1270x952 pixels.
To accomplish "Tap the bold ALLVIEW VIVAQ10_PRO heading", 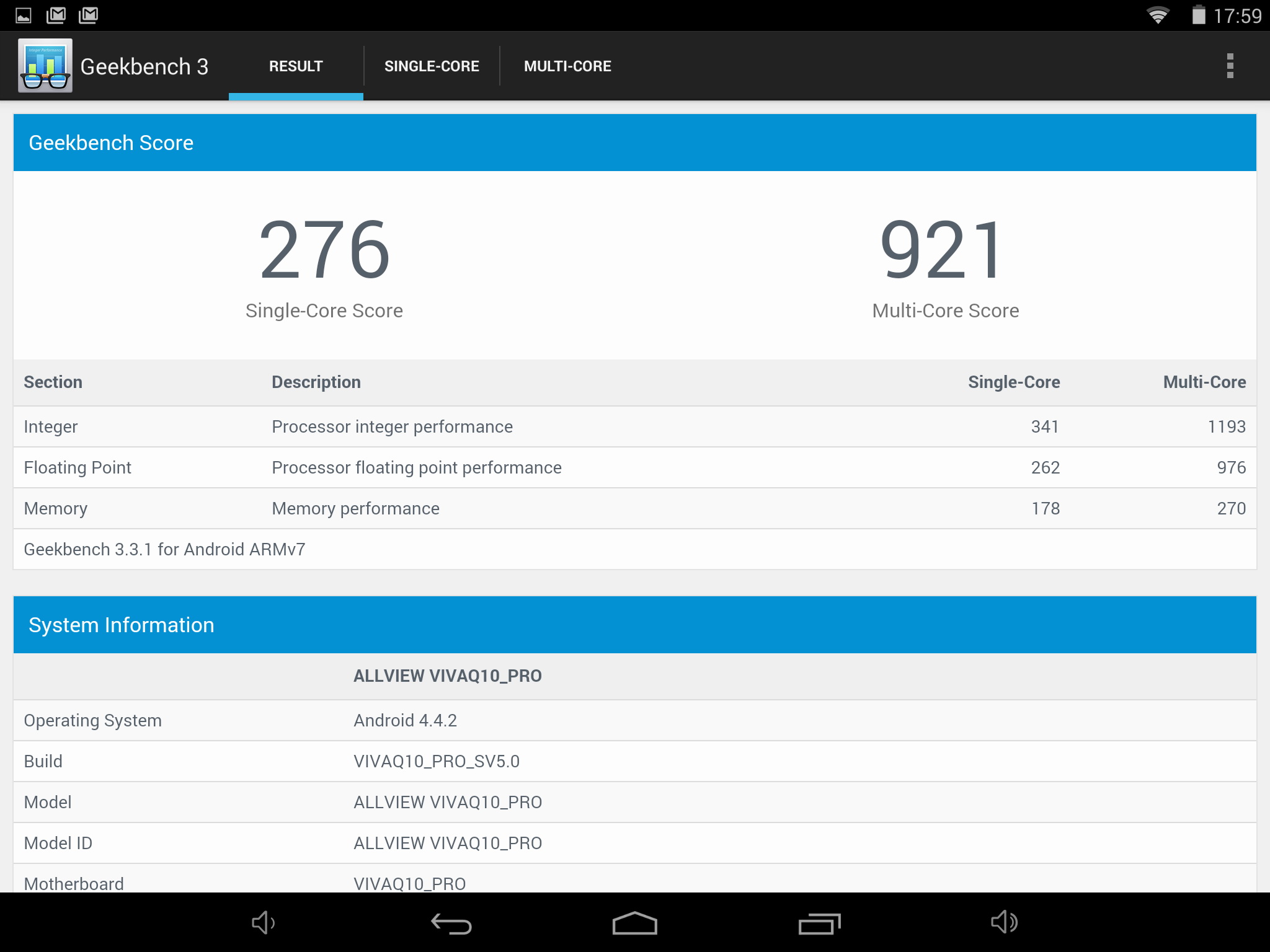I will coord(448,676).
